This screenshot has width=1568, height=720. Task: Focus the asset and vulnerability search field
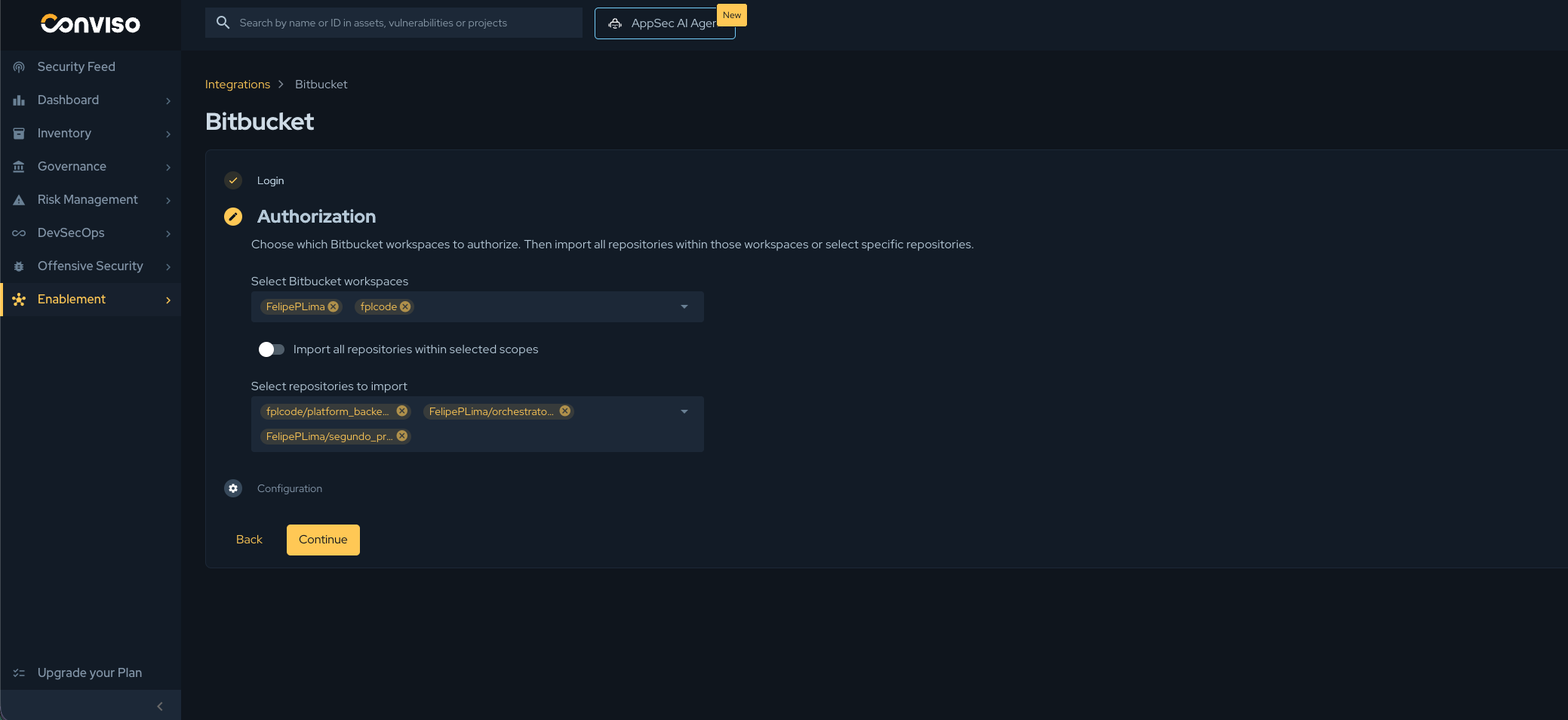click(x=394, y=23)
